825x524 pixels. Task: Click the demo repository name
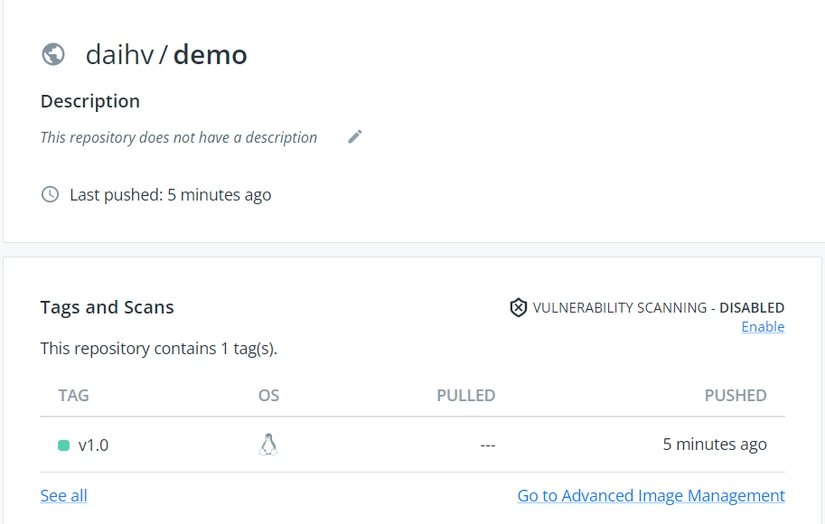(x=210, y=54)
